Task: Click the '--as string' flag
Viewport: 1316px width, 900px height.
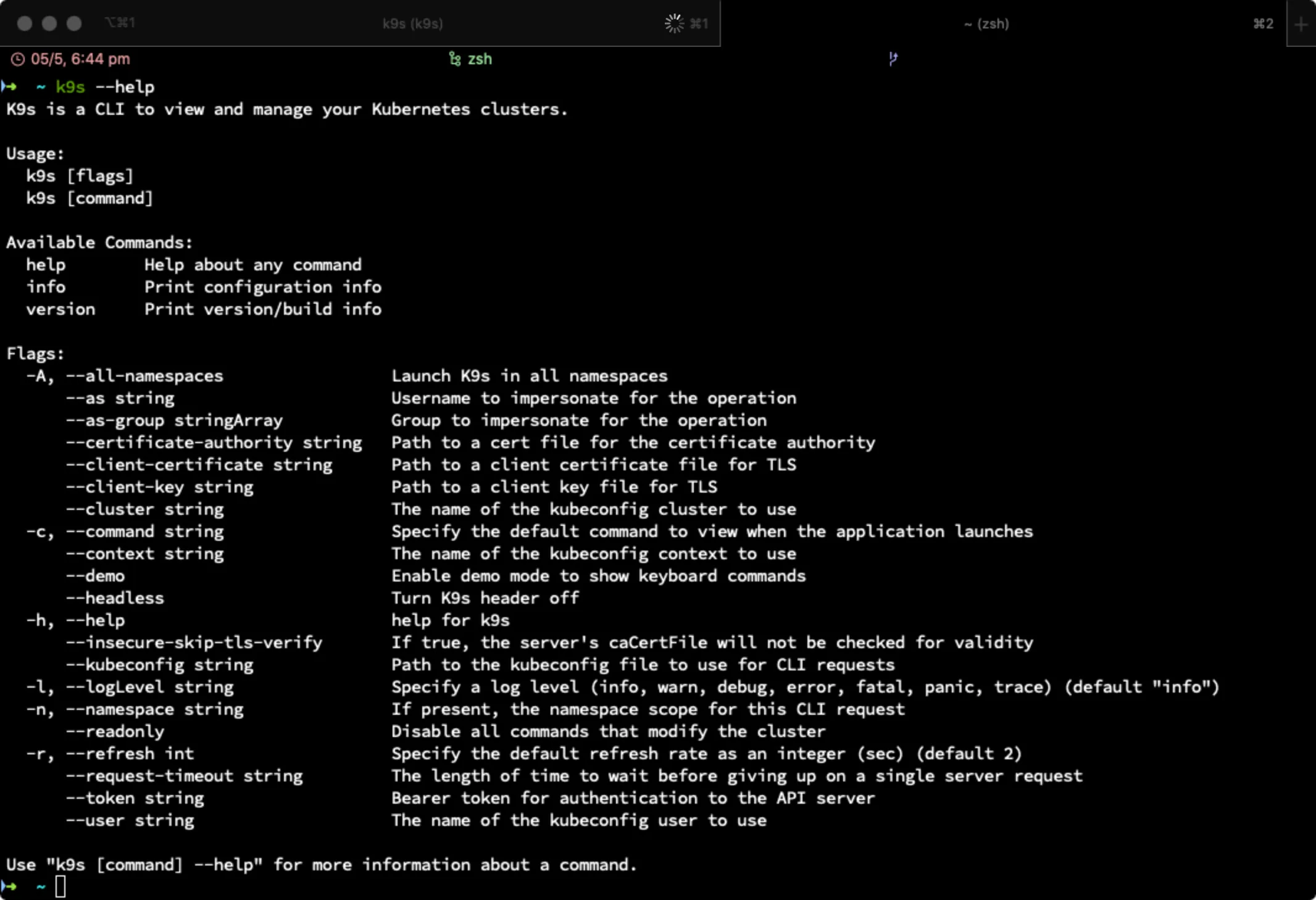Action: tap(120, 398)
